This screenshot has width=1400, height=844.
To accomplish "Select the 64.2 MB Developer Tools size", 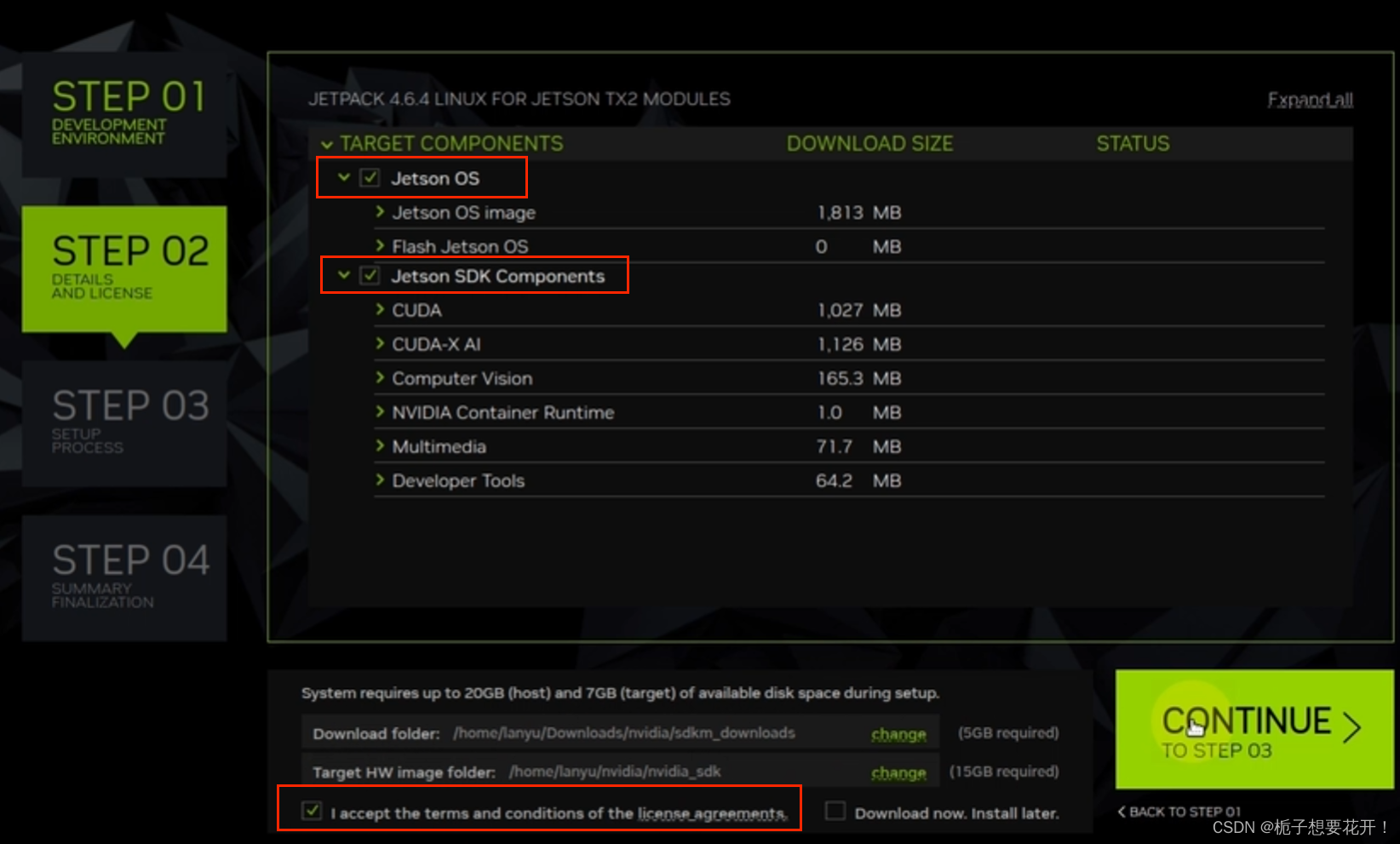I will coord(859,480).
